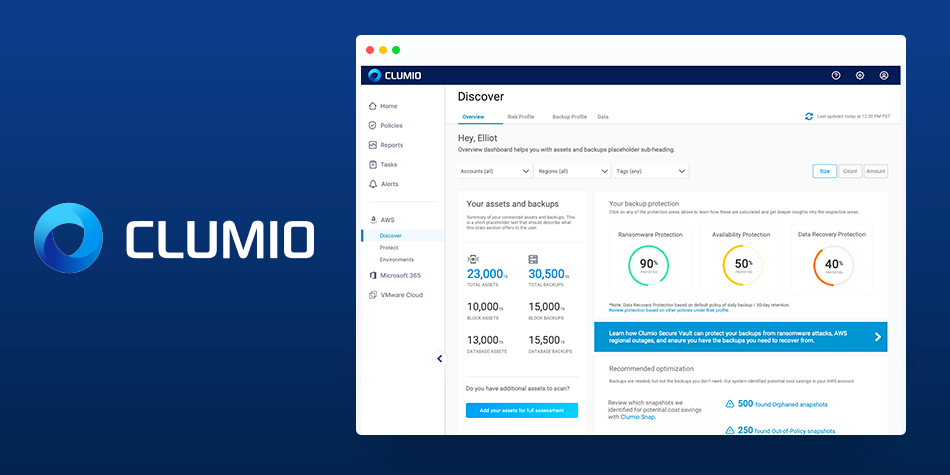
Task: Open the 500 found Orphaned snapshots link
Action: click(782, 404)
